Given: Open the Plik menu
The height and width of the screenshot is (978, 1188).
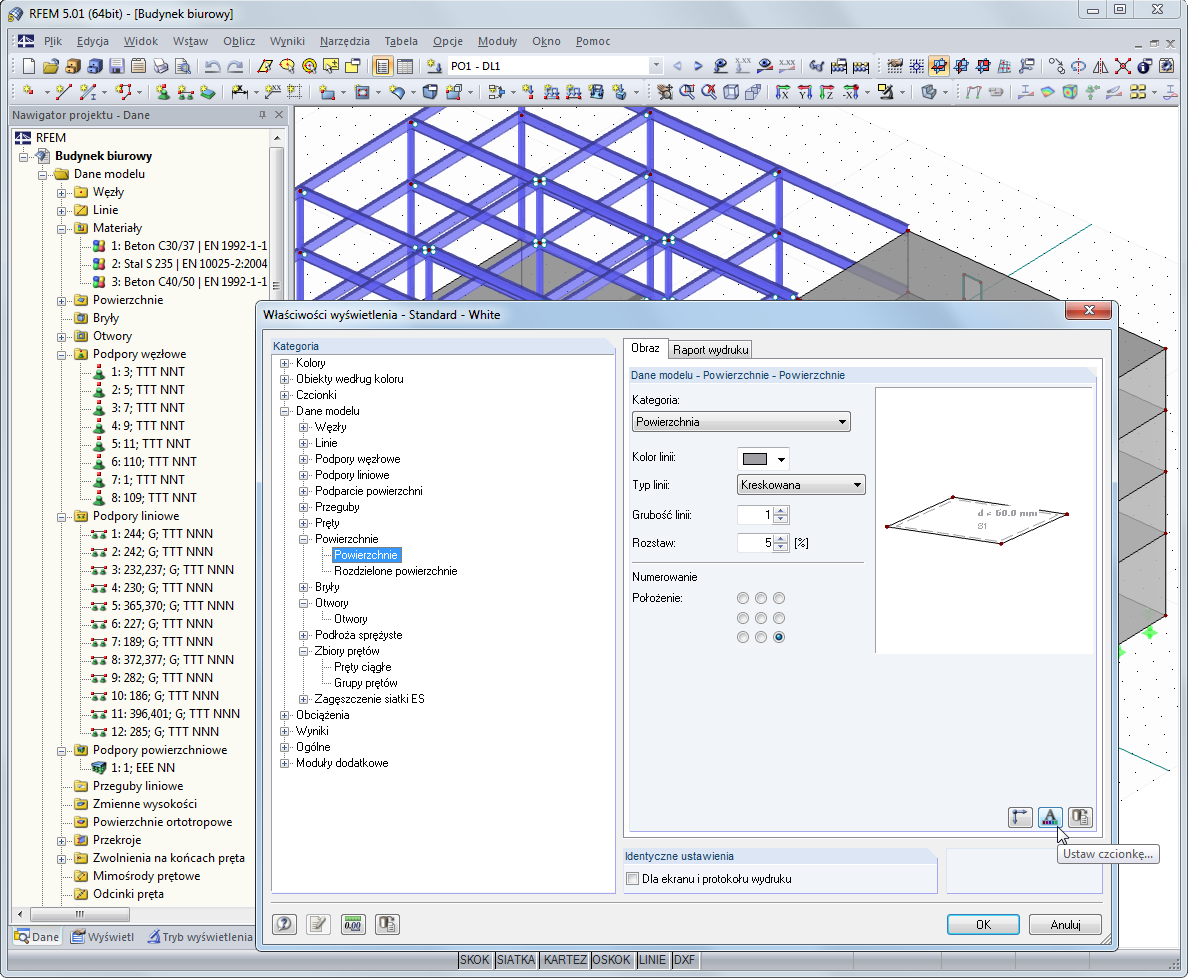Looking at the screenshot, I should tap(53, 41).
